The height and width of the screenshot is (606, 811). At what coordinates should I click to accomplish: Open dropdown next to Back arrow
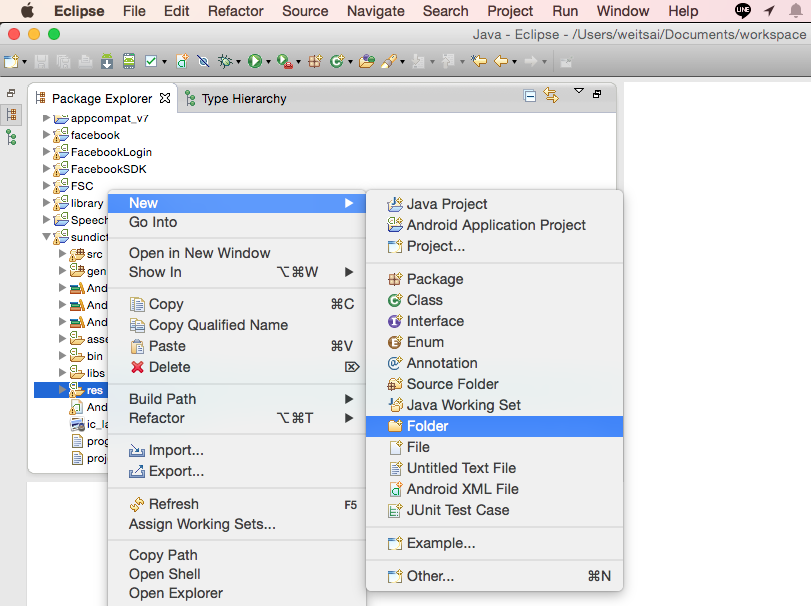pyautogui.click(x=515, y=62)
